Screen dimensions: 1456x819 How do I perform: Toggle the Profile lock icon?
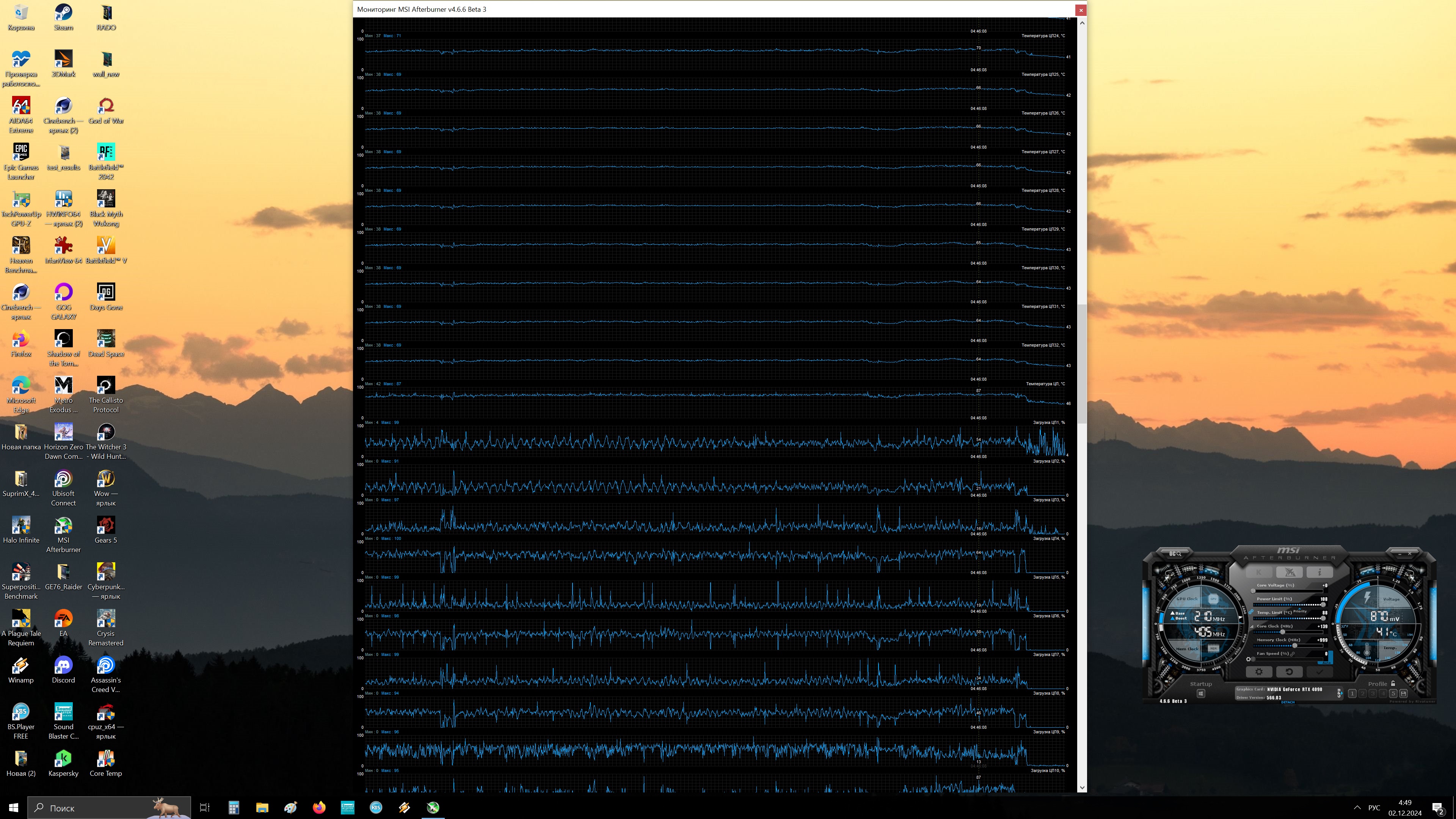1393,683
